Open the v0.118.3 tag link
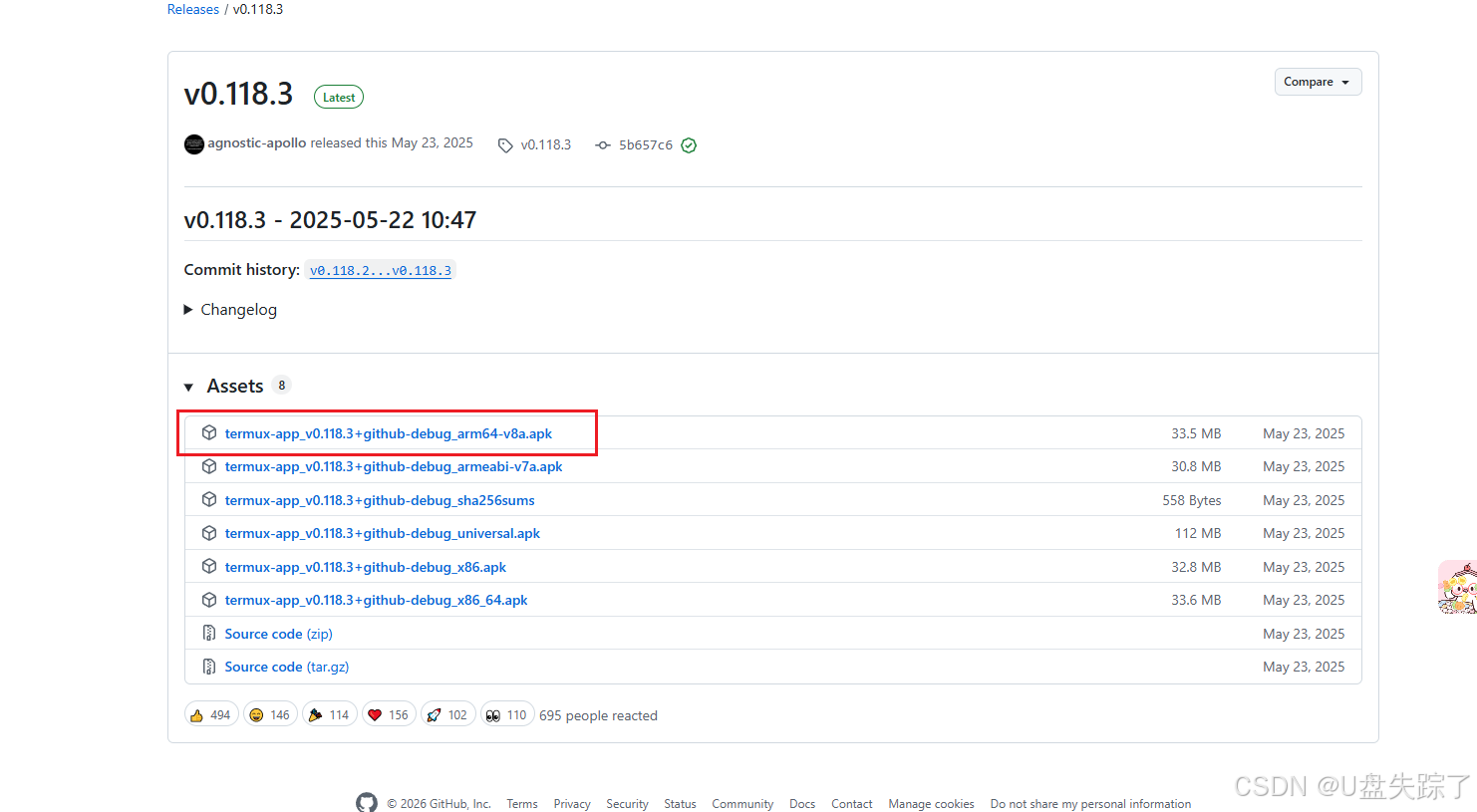Image resolution: width=1477 pixels, height=812 pixels. pyautogui.click(x=546, y=145)
